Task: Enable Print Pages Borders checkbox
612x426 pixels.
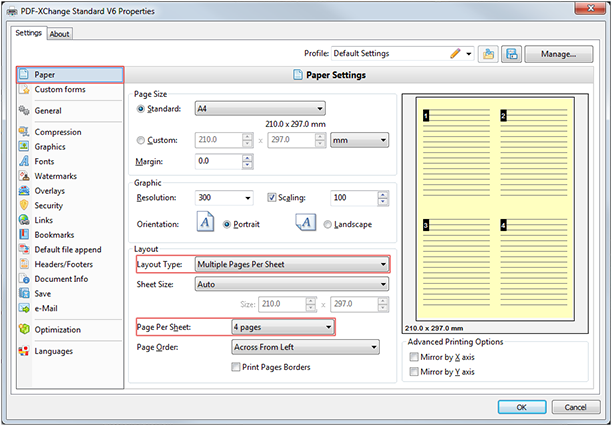Action: tap(236, 367)
